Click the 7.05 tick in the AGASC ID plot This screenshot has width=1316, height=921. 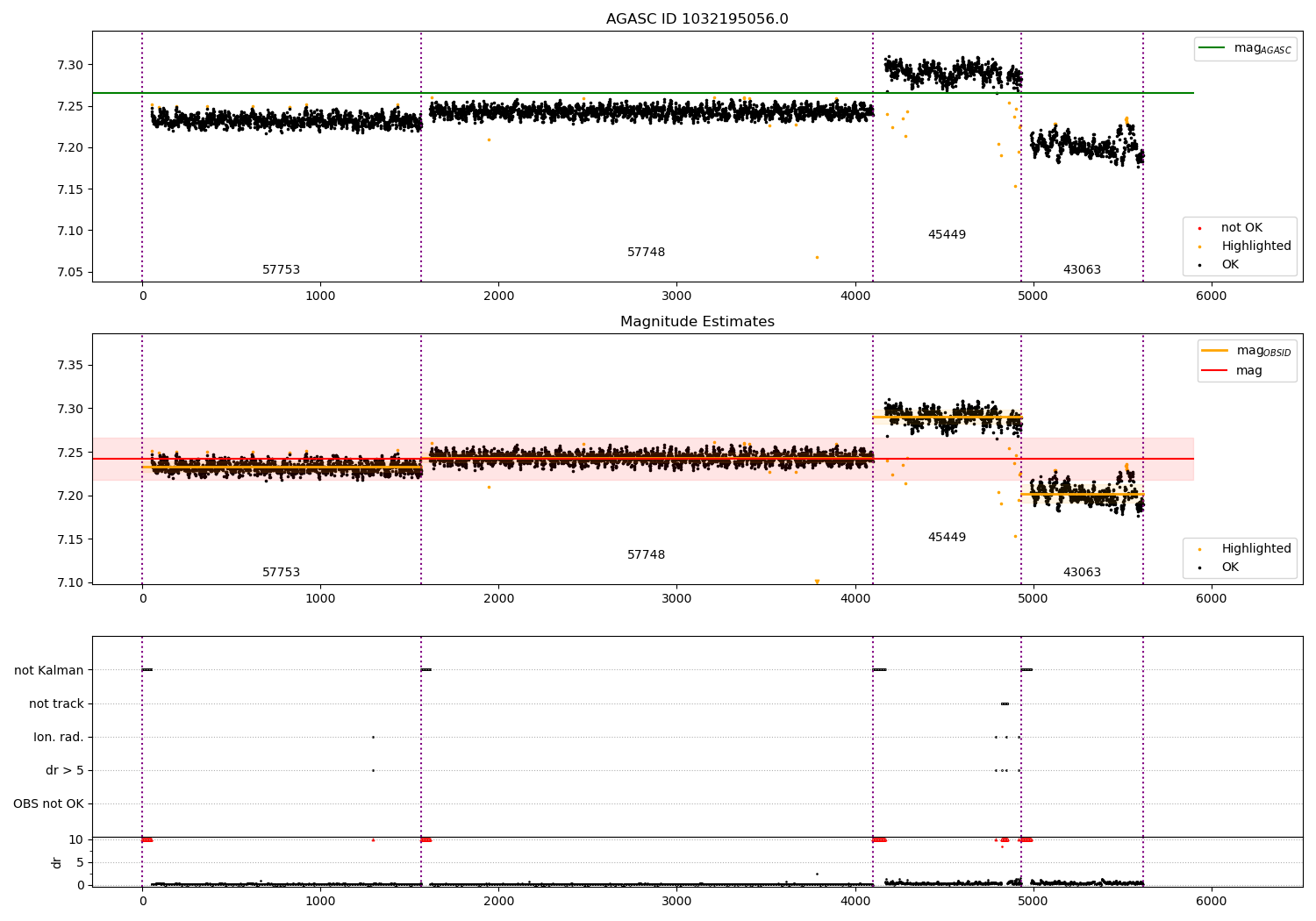[x=70, y=273]
